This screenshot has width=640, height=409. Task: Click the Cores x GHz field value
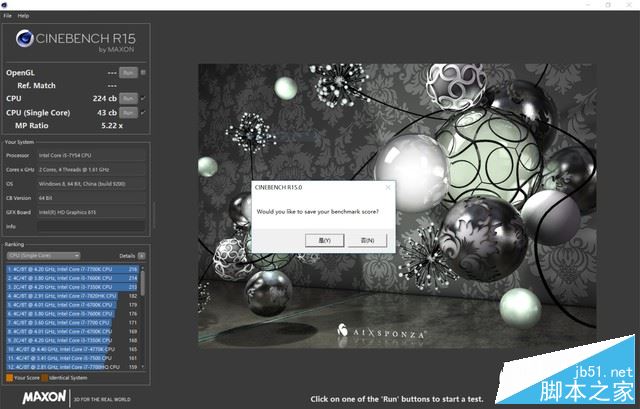(x=91, y=170)
